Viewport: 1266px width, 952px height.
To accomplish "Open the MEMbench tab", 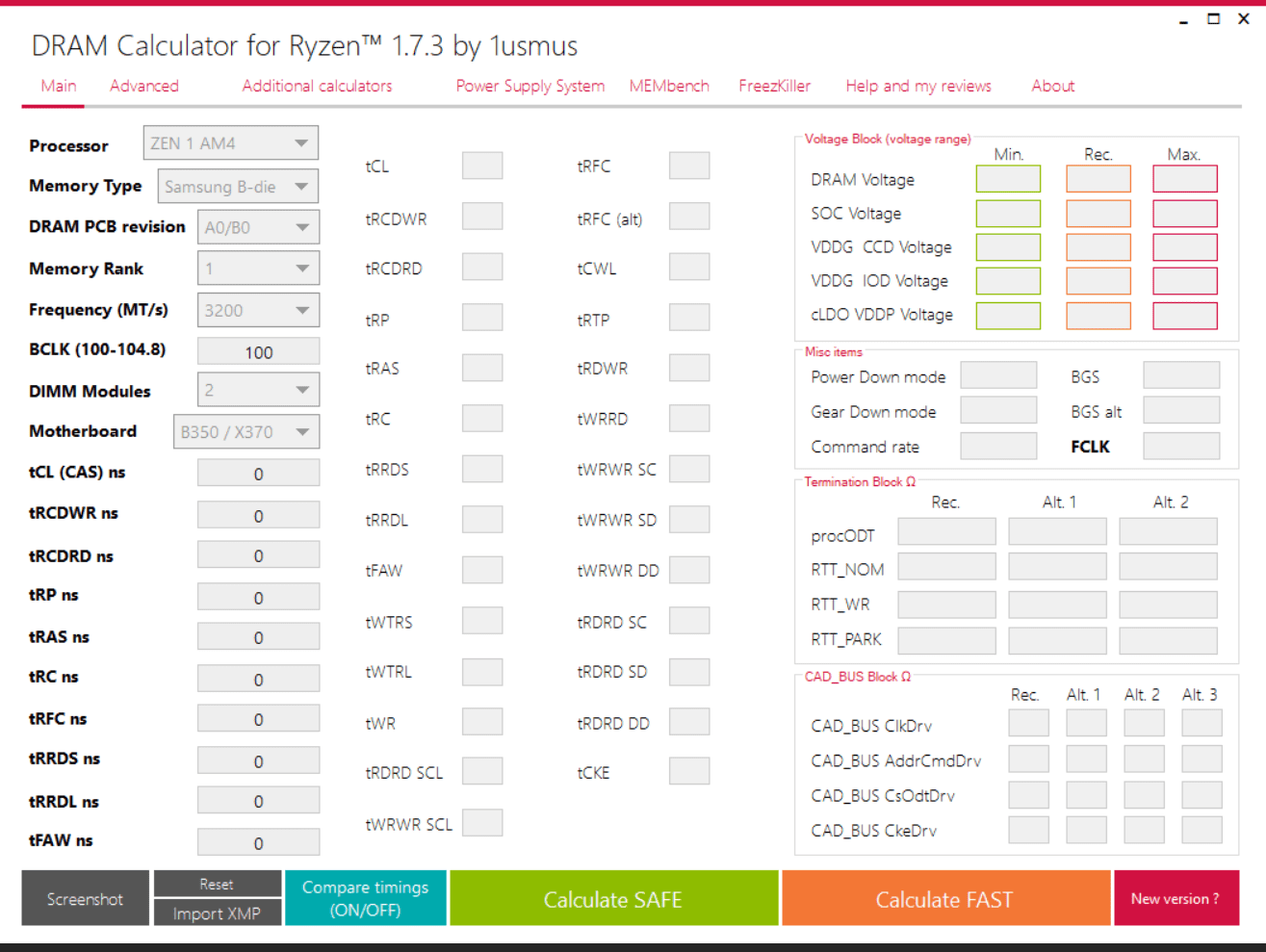I will coord(669,86).
